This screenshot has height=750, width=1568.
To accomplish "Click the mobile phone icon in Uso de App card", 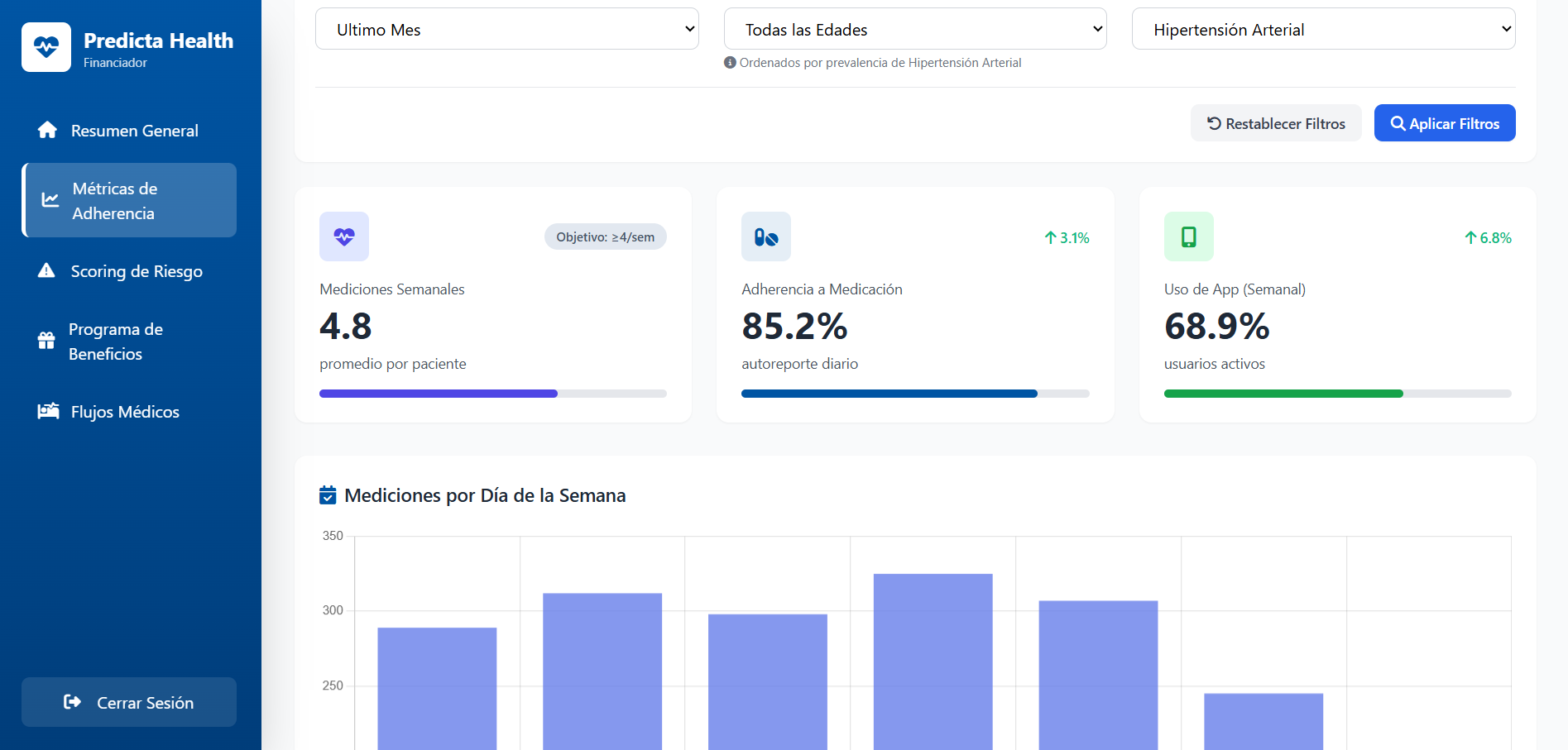I will click(1188, 237).
